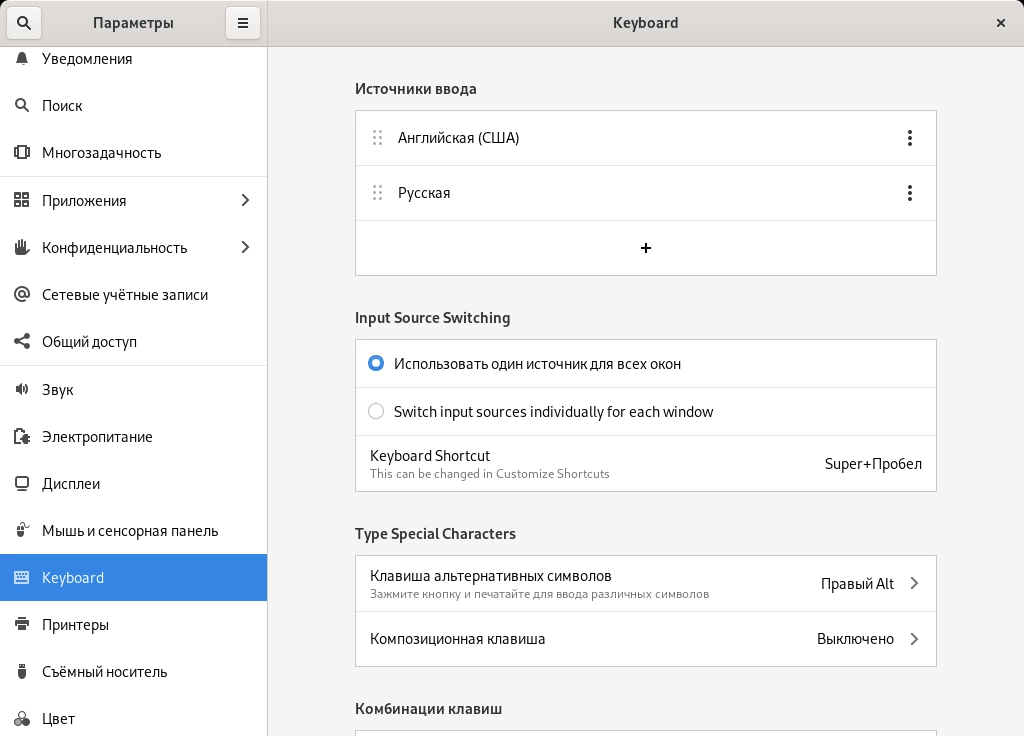
Task: Open options menu for Английская (США)
Action: 910,138
